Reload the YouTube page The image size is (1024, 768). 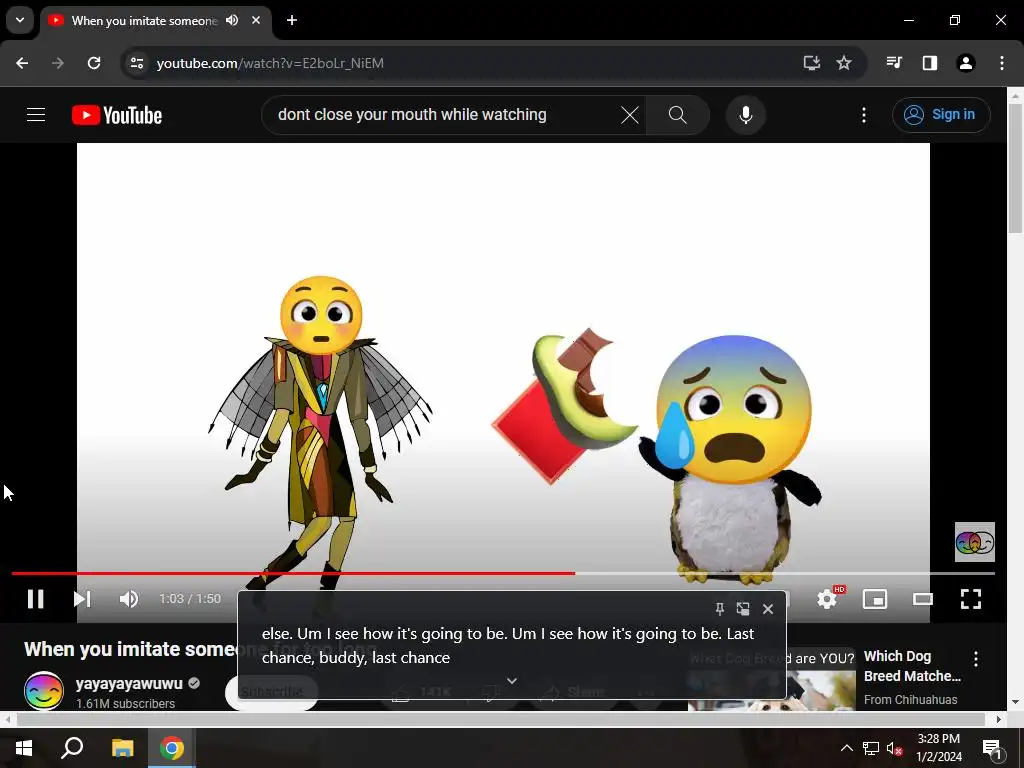(x=94, y=63)
